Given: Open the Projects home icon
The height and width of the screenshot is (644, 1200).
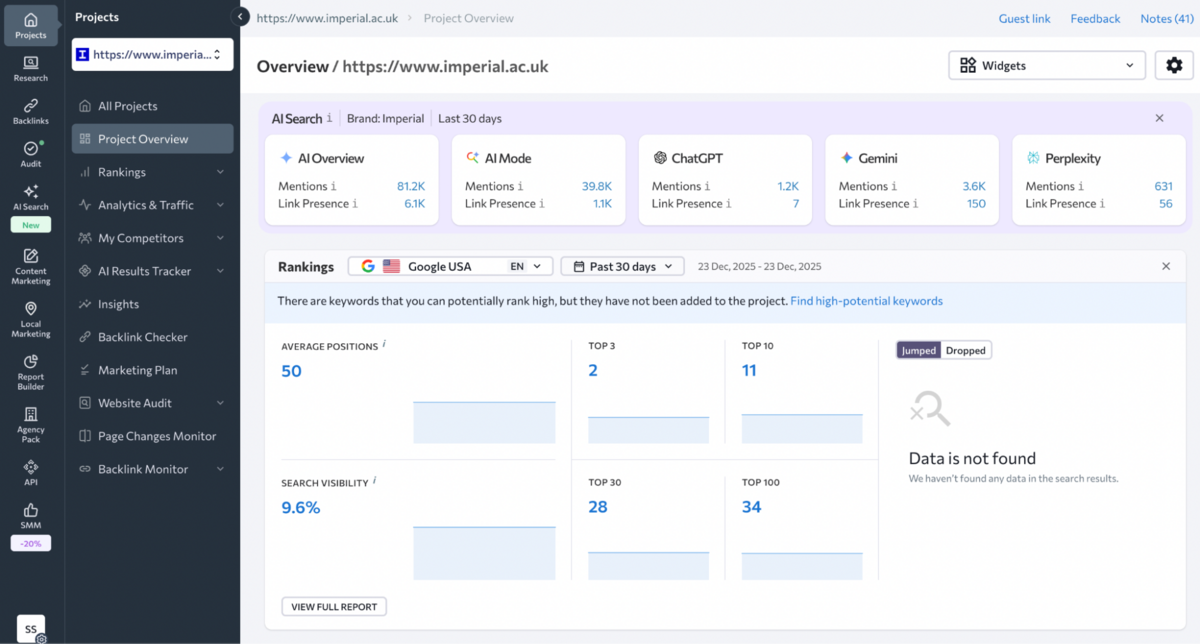Looking at the screenshot, I should 31,26.
